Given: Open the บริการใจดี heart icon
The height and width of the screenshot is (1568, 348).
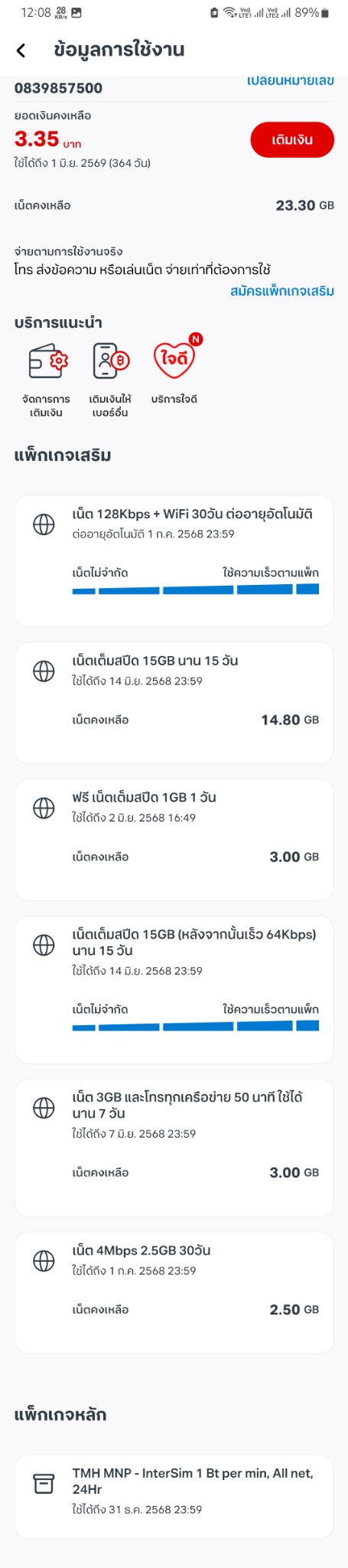Looking at the screenshot, I should coord(176,358).
